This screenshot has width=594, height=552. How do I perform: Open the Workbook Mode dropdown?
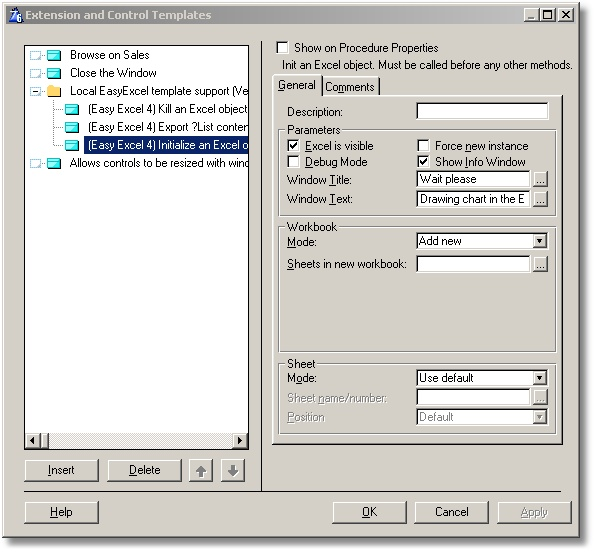[x=539, y=241]
